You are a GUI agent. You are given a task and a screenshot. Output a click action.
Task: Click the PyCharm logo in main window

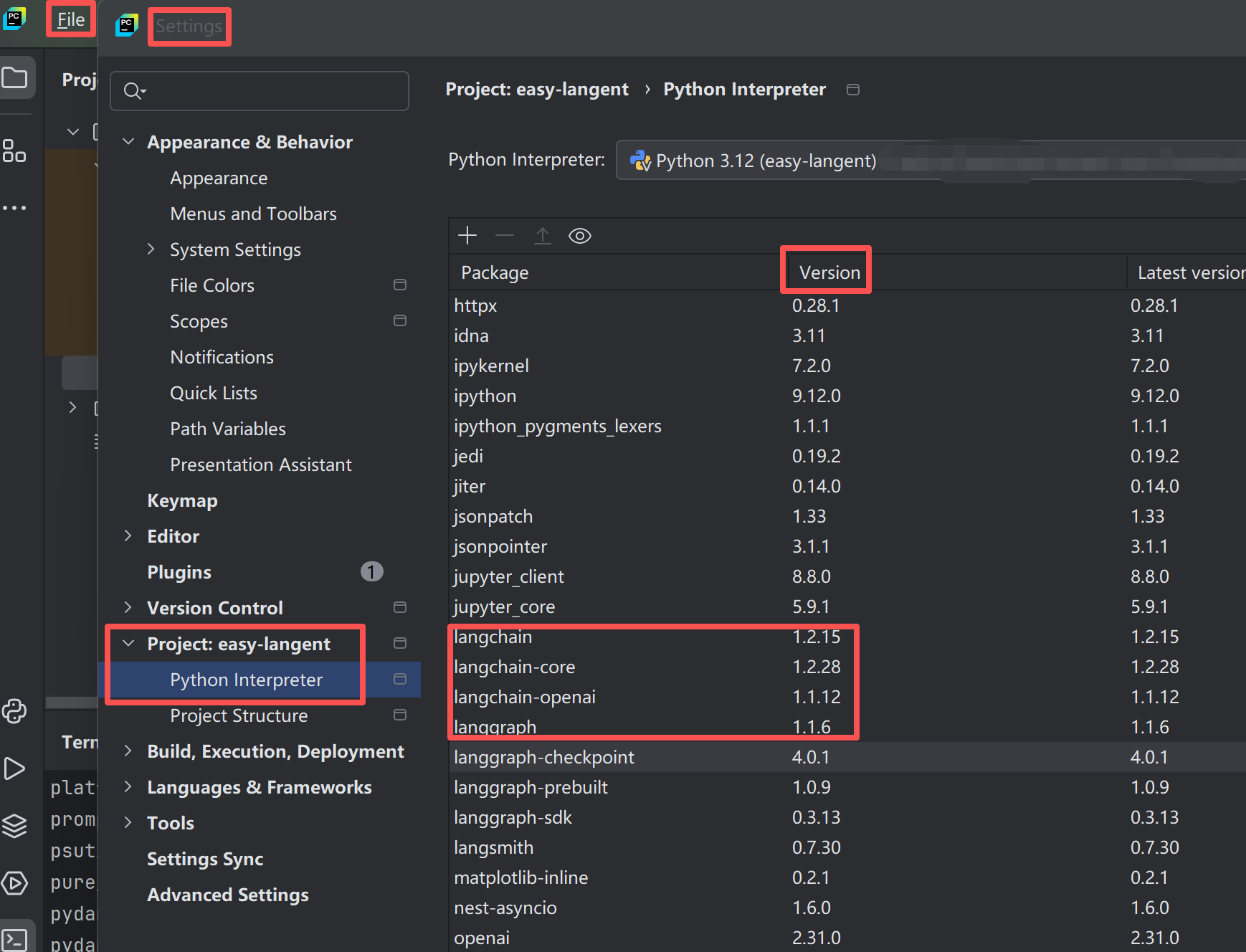pos(14,19)
